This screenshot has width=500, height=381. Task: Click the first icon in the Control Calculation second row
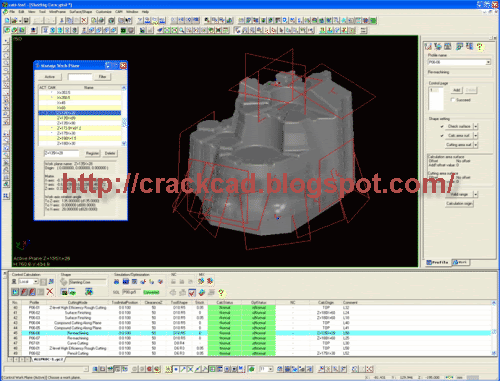15,292
